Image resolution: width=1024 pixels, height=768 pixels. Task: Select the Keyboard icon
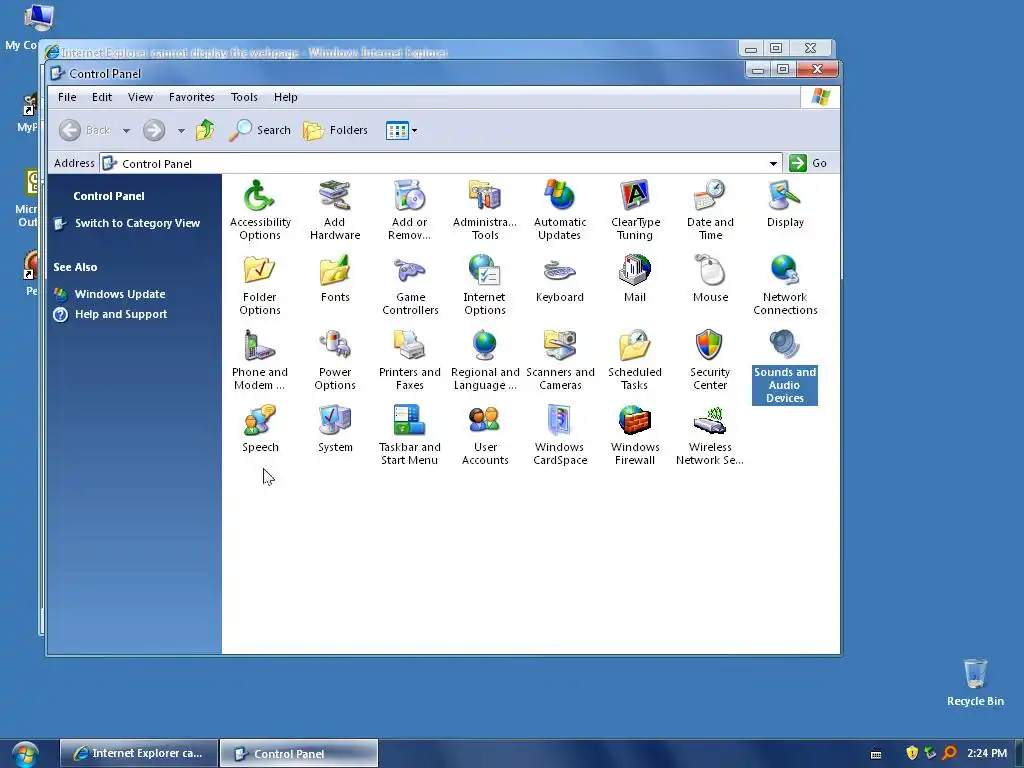[x=560, y=279]
